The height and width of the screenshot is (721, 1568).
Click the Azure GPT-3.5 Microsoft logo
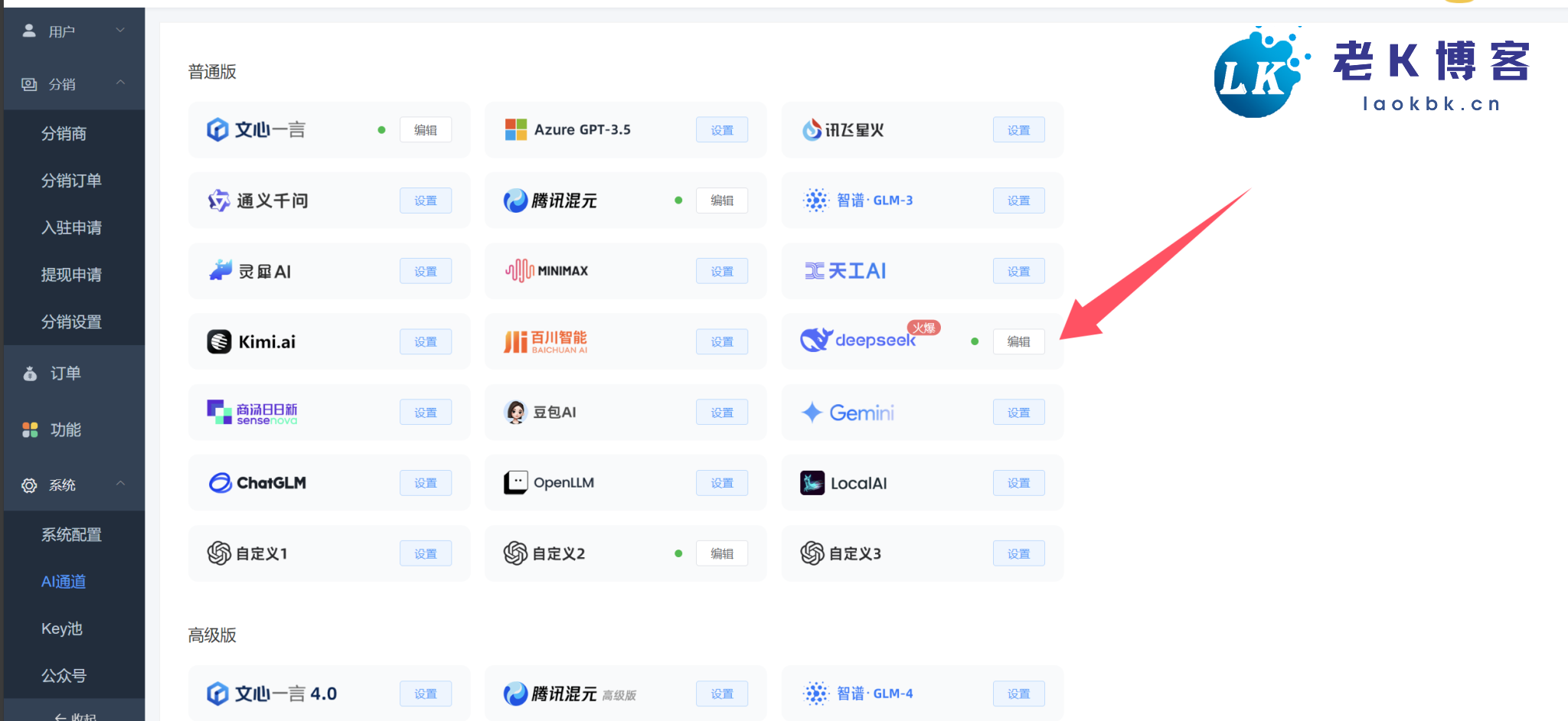515,130
